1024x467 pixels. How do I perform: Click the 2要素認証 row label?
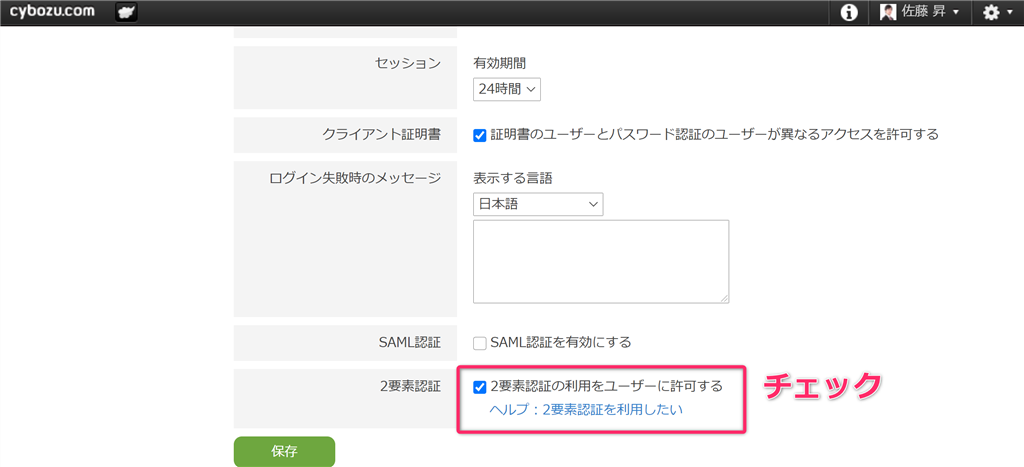point(410,386)
